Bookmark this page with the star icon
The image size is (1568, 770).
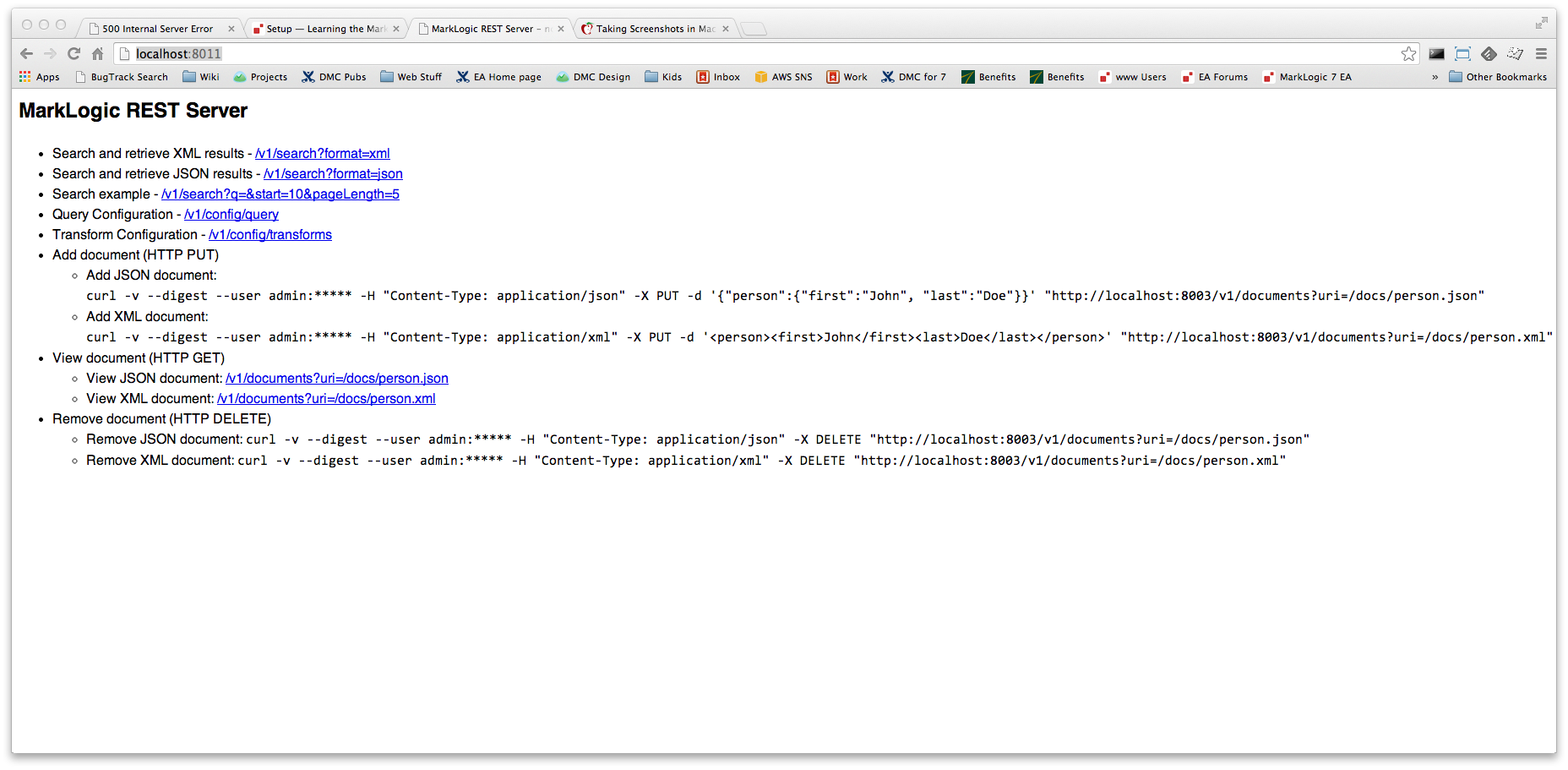pyautogui.click(x=1408, y=54)
